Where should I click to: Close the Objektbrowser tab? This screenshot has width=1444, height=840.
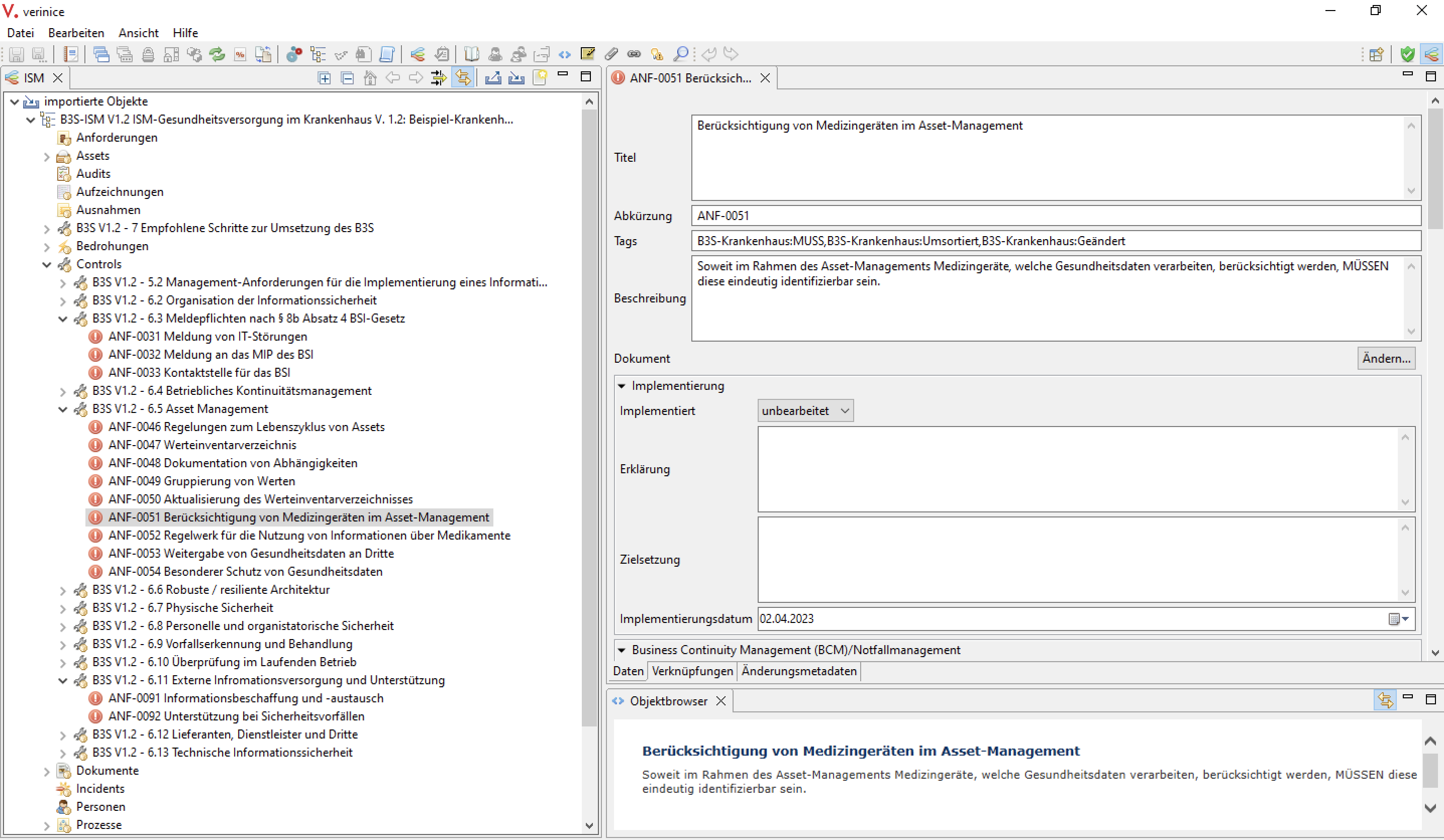point(721,701)
